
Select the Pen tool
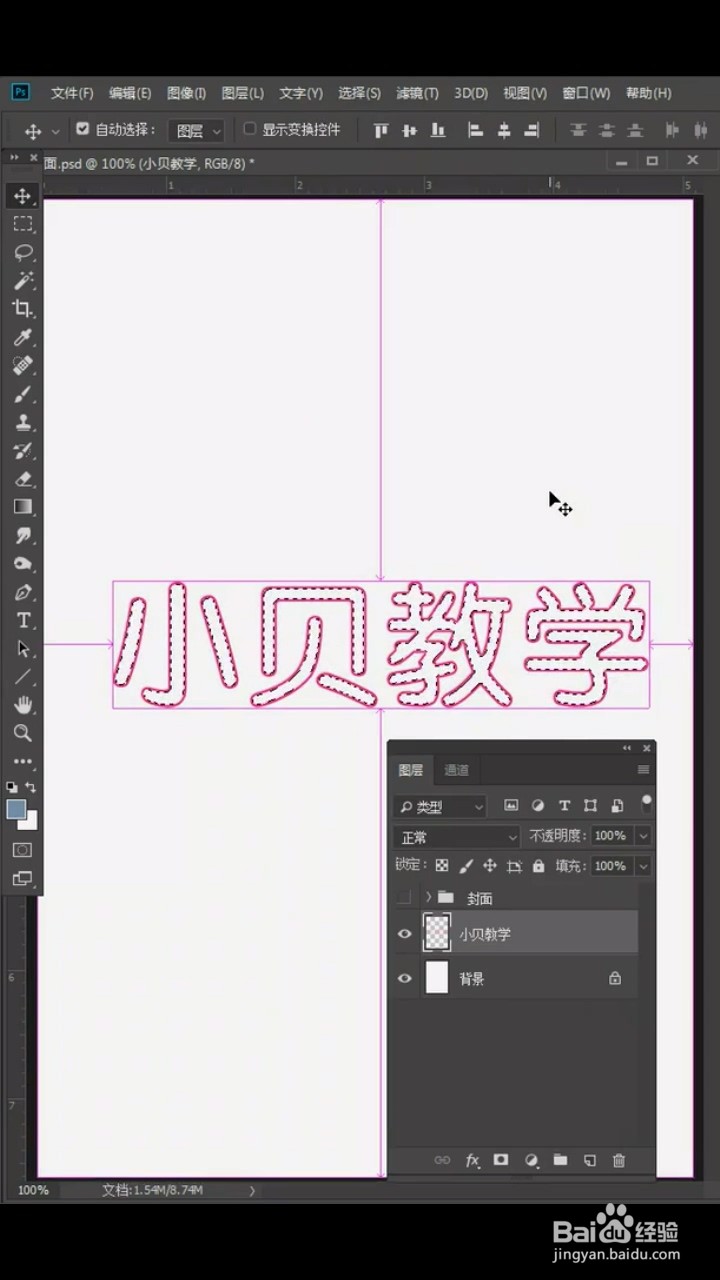pyautogui.click(x=23, y=592)
